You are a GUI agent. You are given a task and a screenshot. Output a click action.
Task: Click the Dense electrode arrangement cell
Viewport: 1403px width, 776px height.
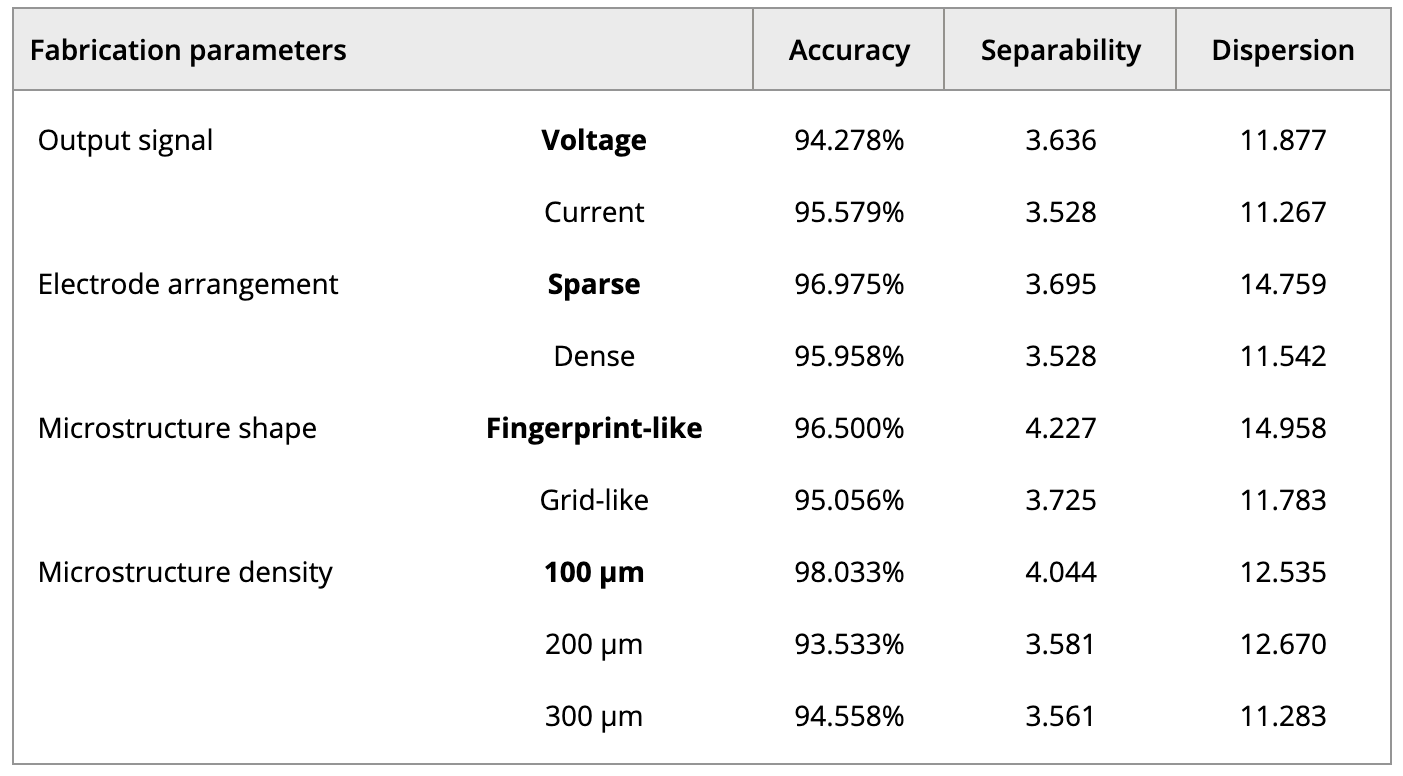point(594,356)
